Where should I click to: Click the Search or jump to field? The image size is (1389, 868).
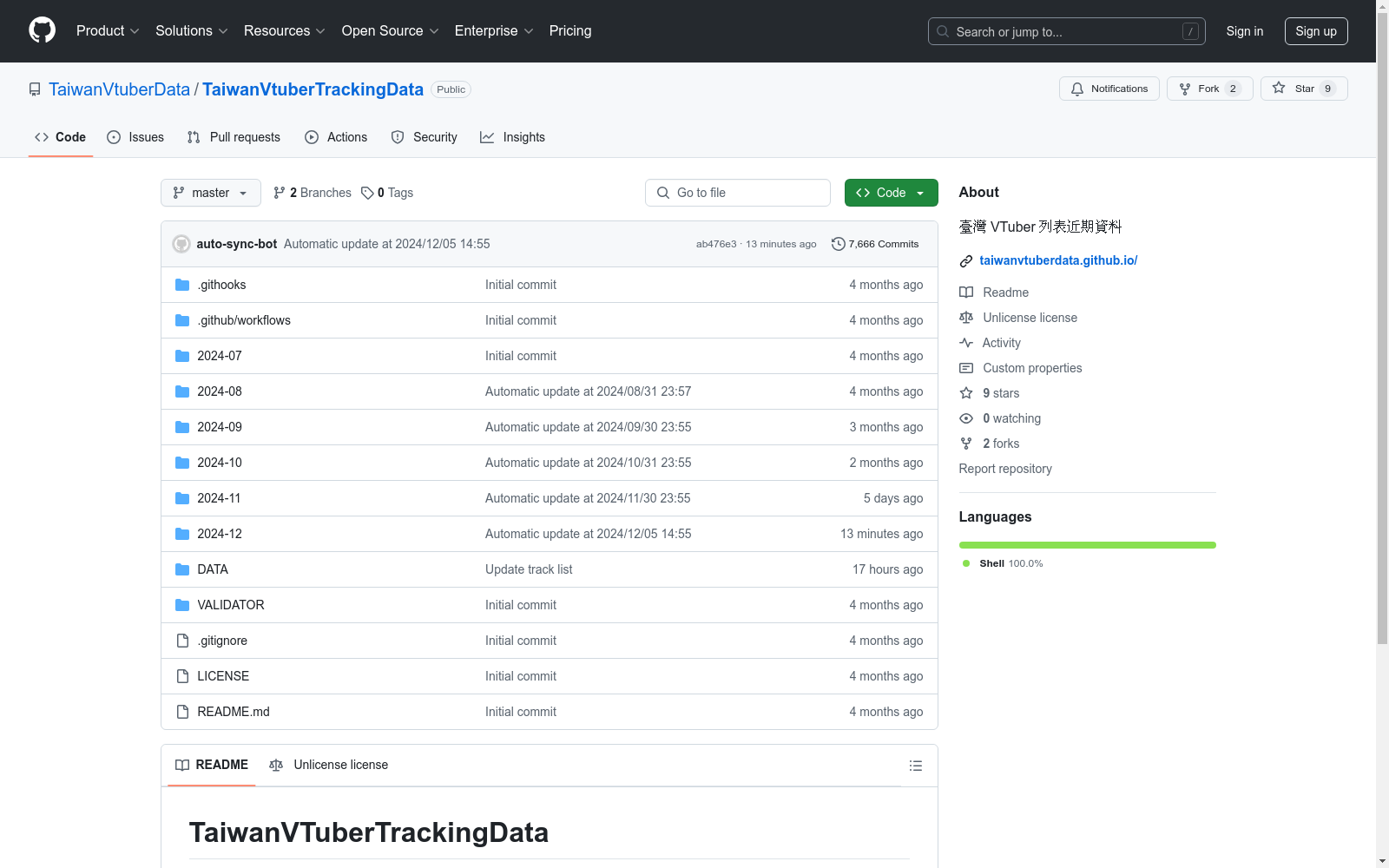tap(1067, 31)
